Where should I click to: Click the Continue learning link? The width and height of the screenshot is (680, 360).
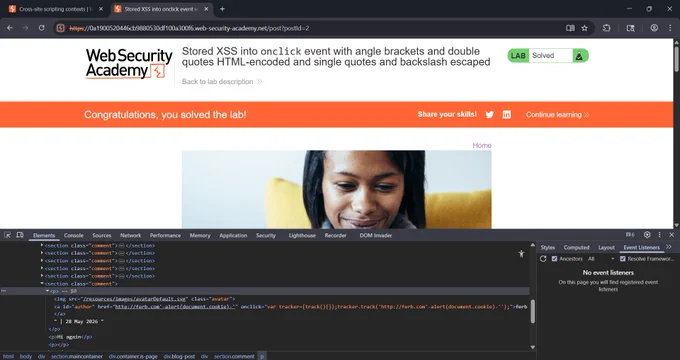(x=557, y=115)
